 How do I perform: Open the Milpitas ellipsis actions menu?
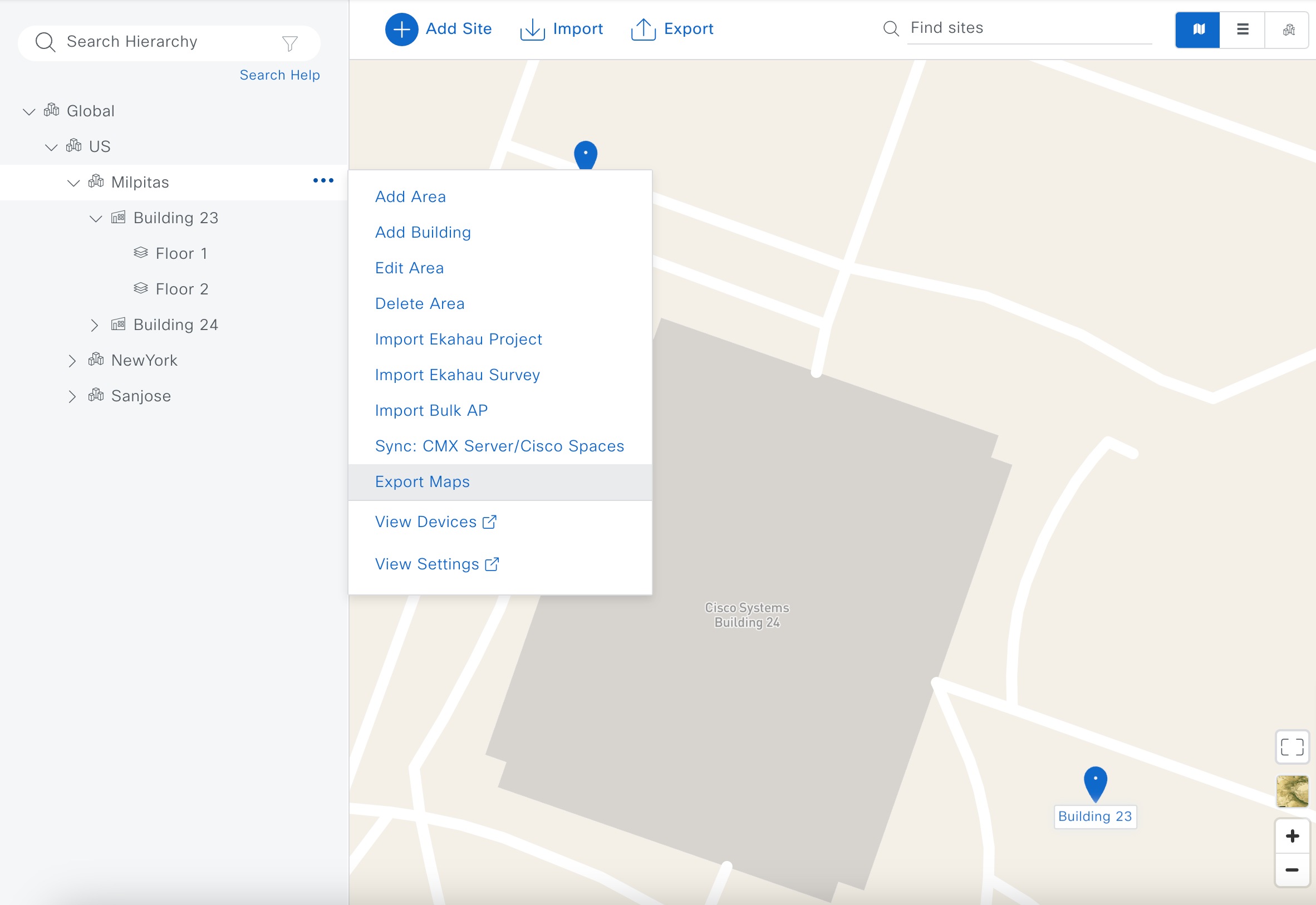tap(323, 180)
